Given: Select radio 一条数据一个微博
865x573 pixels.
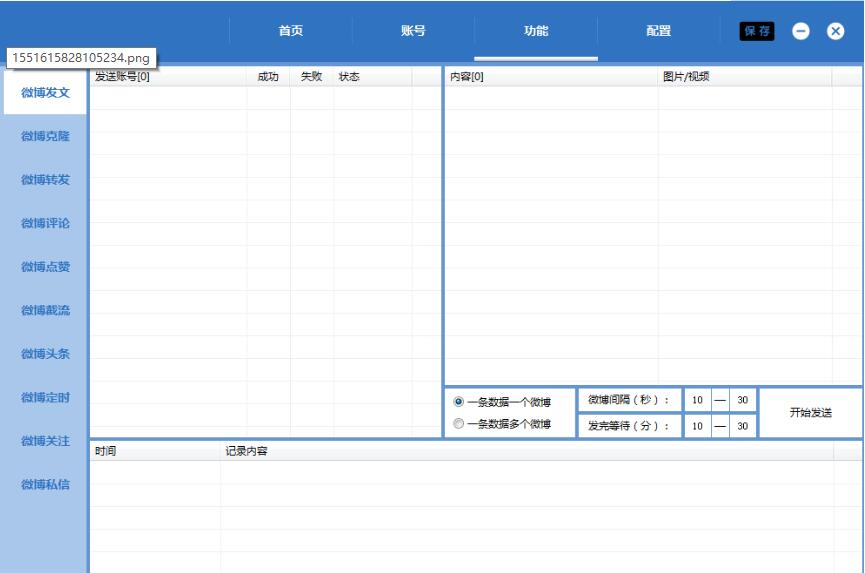Looking at the screenshot, I should [458, 401].
